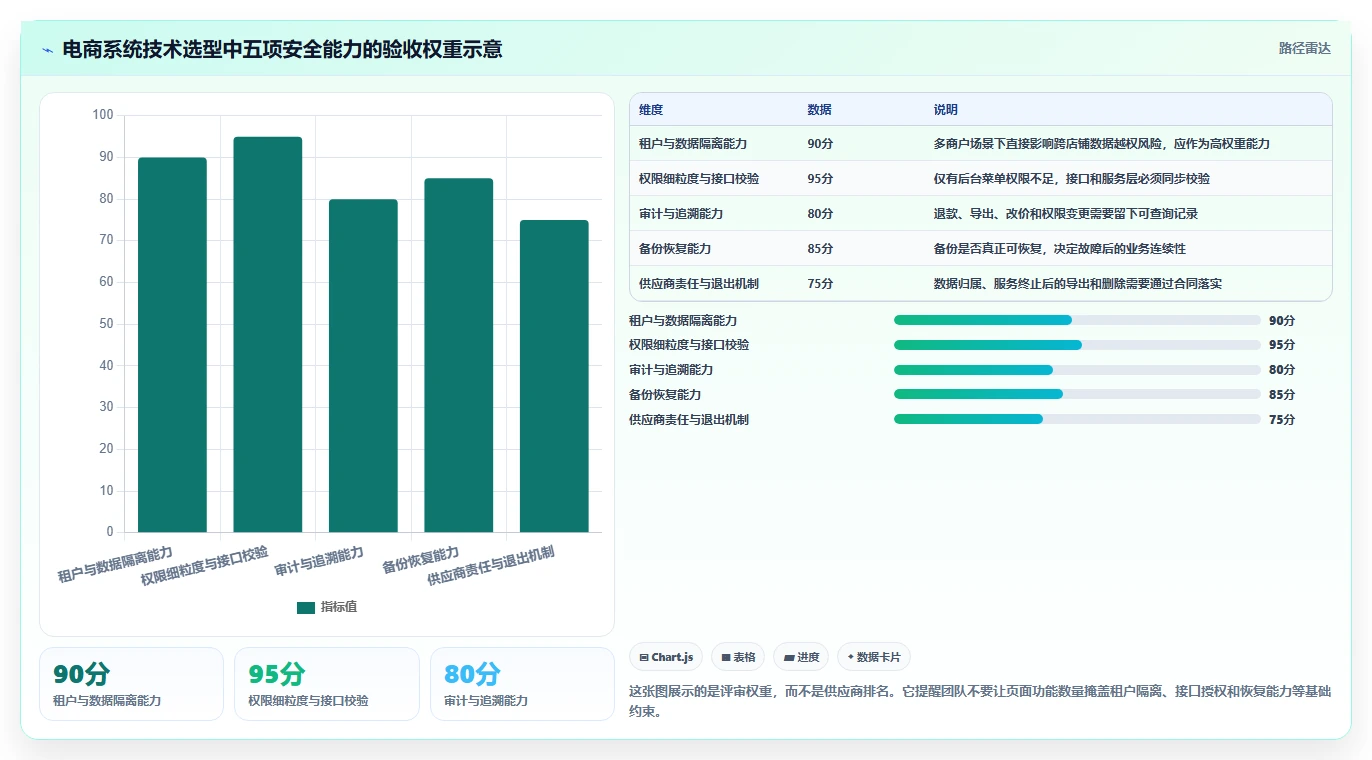Click the description starting 备份是否真正可恢复
The height and width of the screenshot is (760, 1372).
pyautogui.click(x=1060, y=249)
